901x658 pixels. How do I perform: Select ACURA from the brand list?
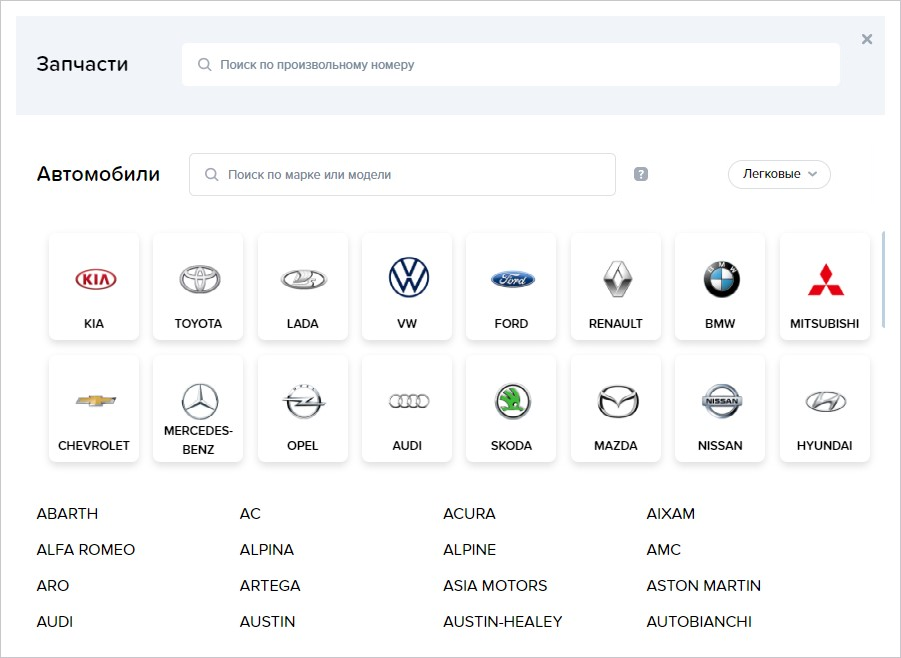coord(469,513)
